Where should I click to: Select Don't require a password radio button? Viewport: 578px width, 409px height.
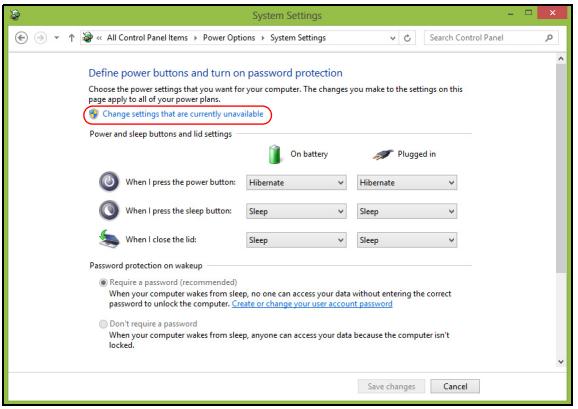[x=103, y=324]
